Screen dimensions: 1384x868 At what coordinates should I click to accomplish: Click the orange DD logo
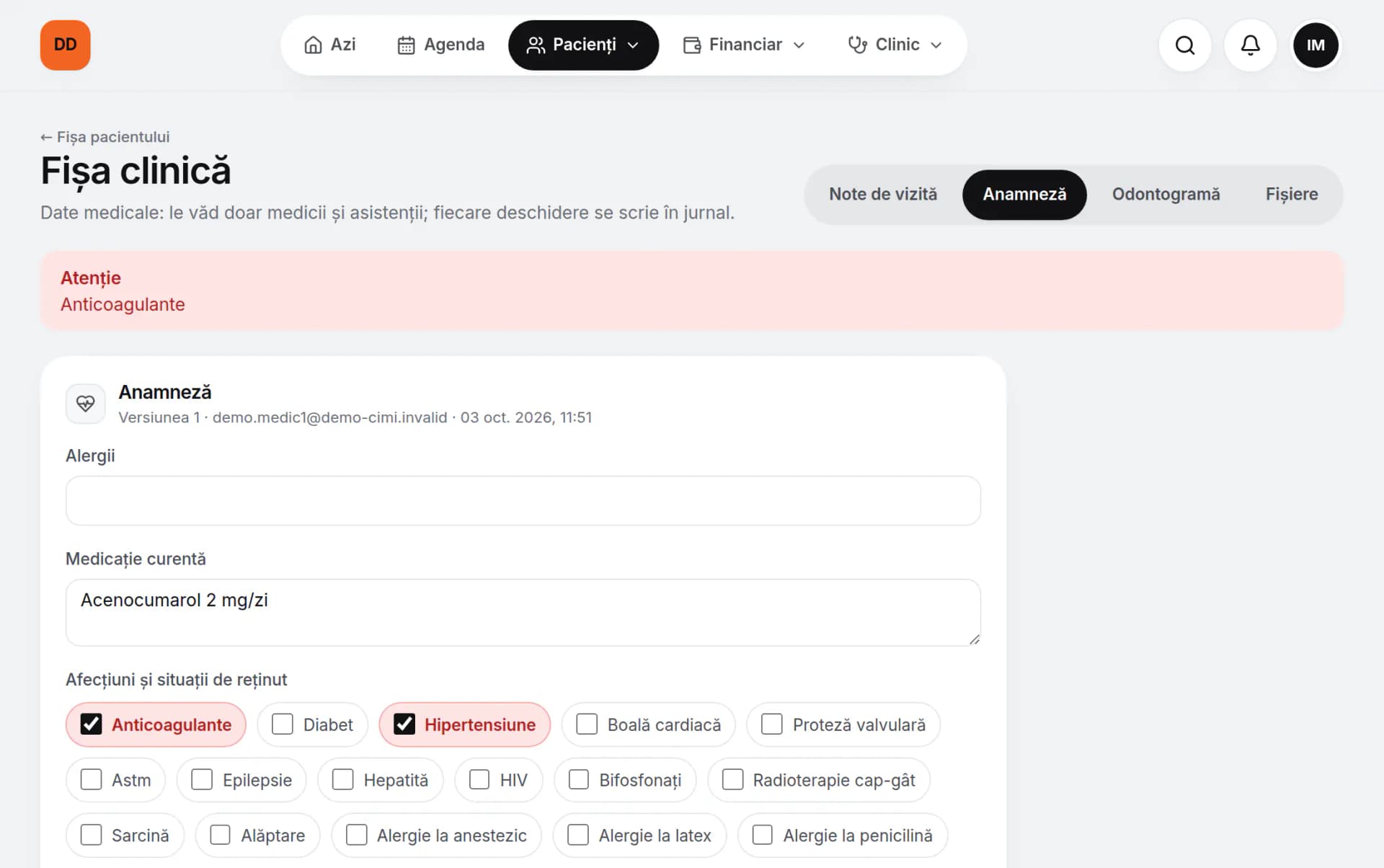coord(65,45)
